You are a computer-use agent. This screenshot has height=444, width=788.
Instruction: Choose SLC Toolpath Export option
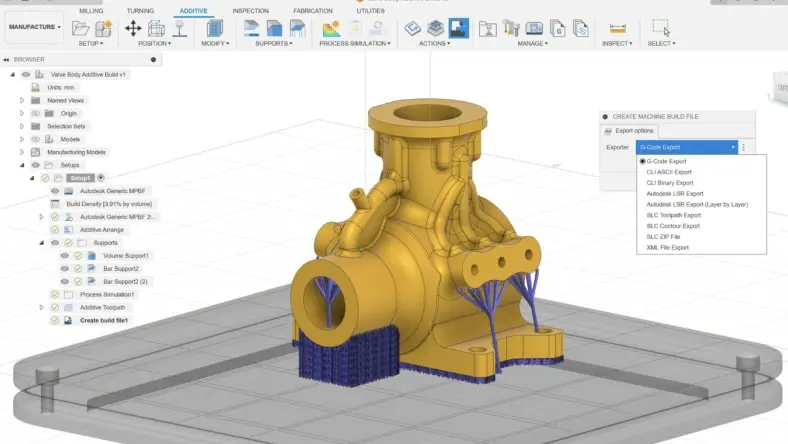tap(673, 215)
